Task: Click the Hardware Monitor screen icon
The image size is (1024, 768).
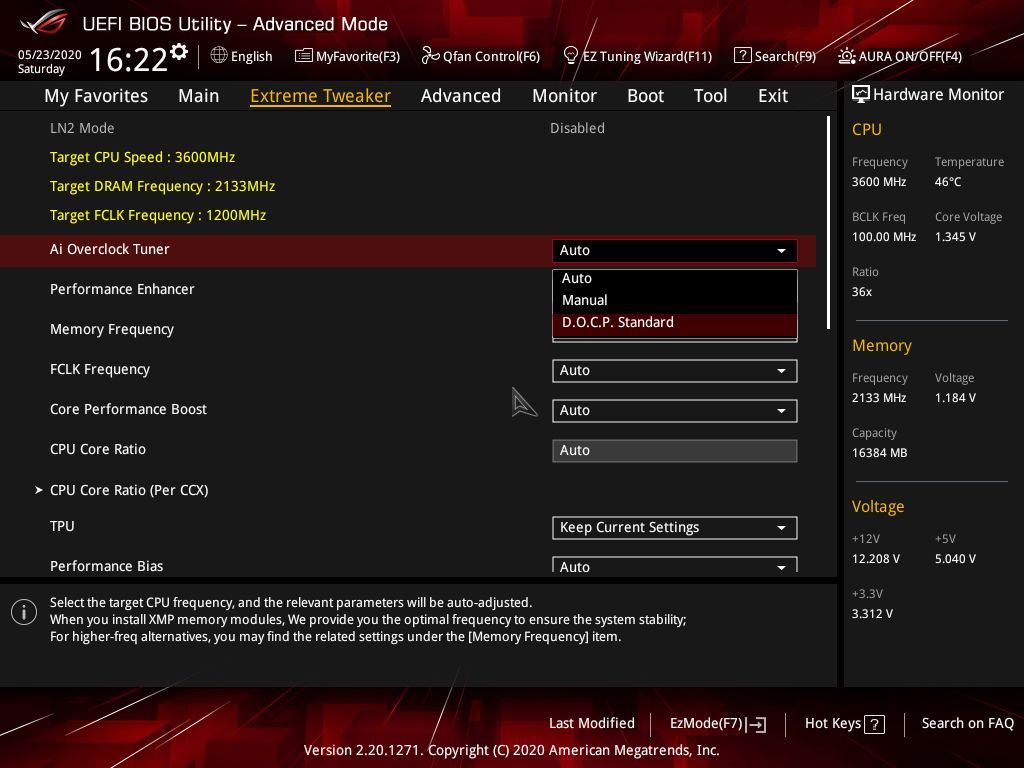Action: pos(861,95)
